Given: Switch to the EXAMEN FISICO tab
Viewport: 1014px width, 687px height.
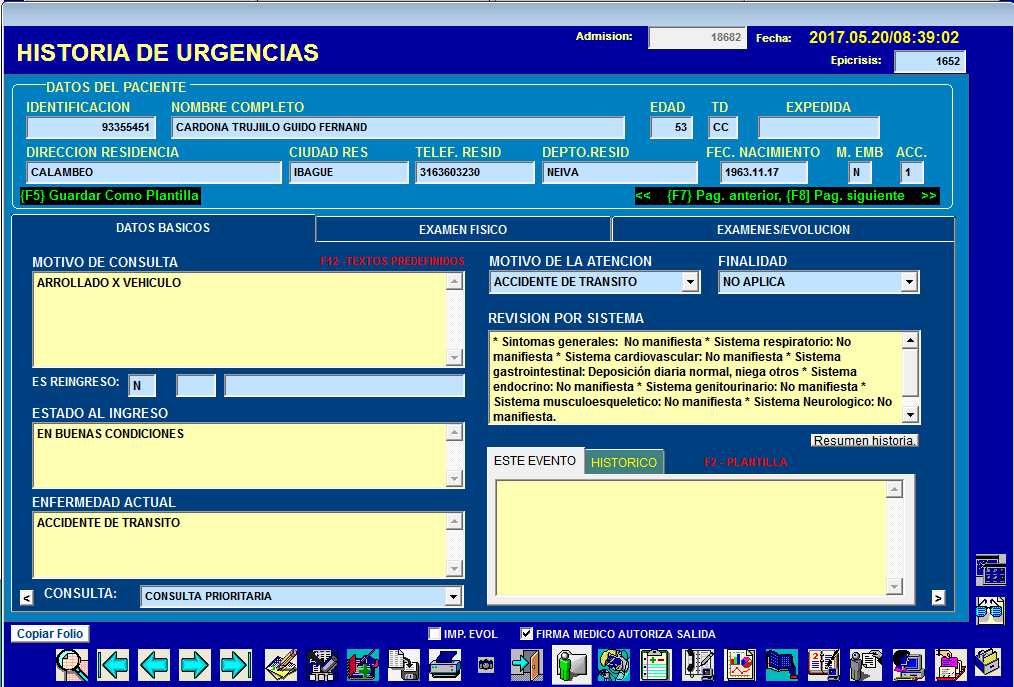Looking at the screenshot, I should point(463,230).
